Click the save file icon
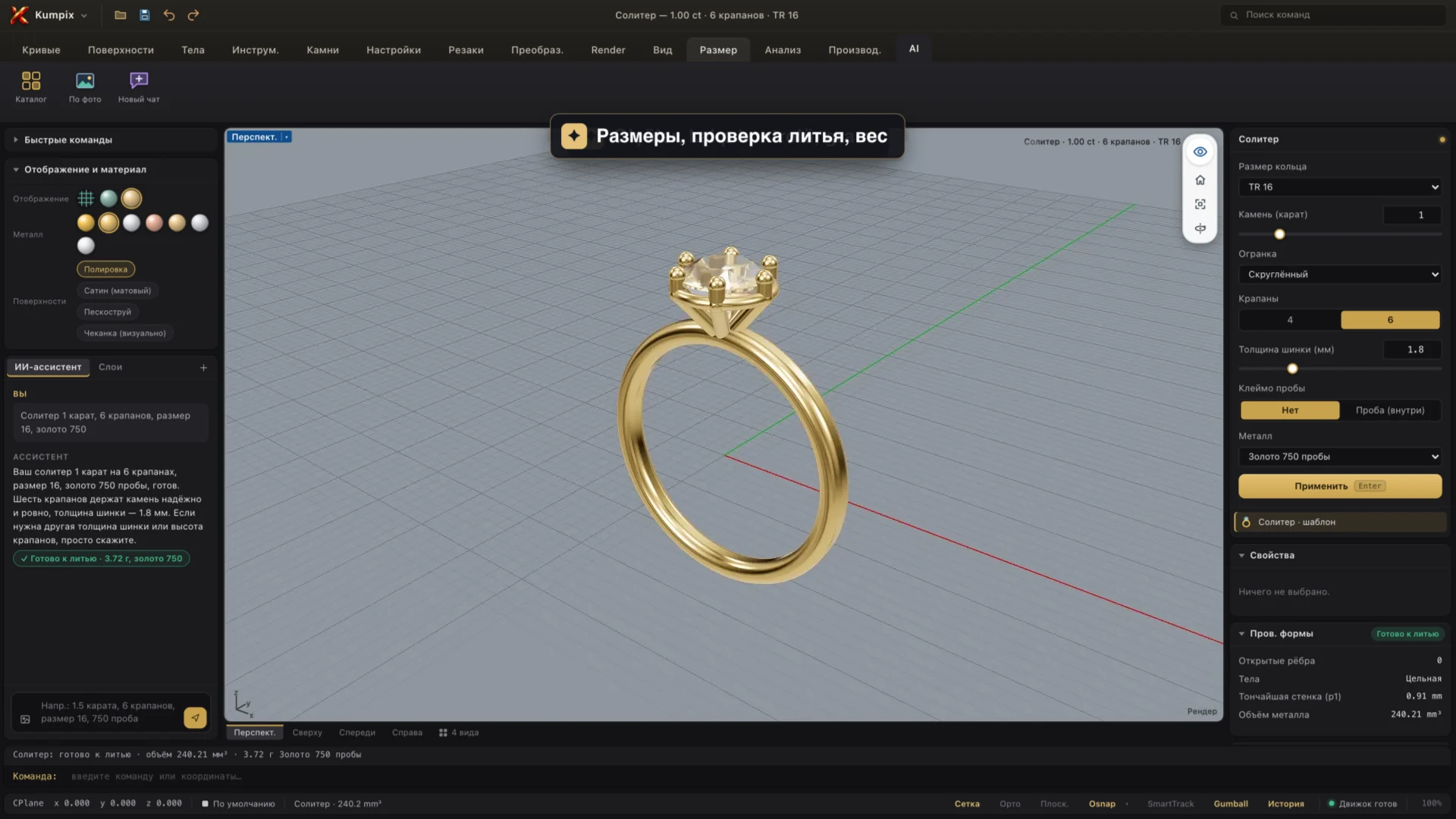The height and width of the screenshot is (819, 1456). pos(145,15)
